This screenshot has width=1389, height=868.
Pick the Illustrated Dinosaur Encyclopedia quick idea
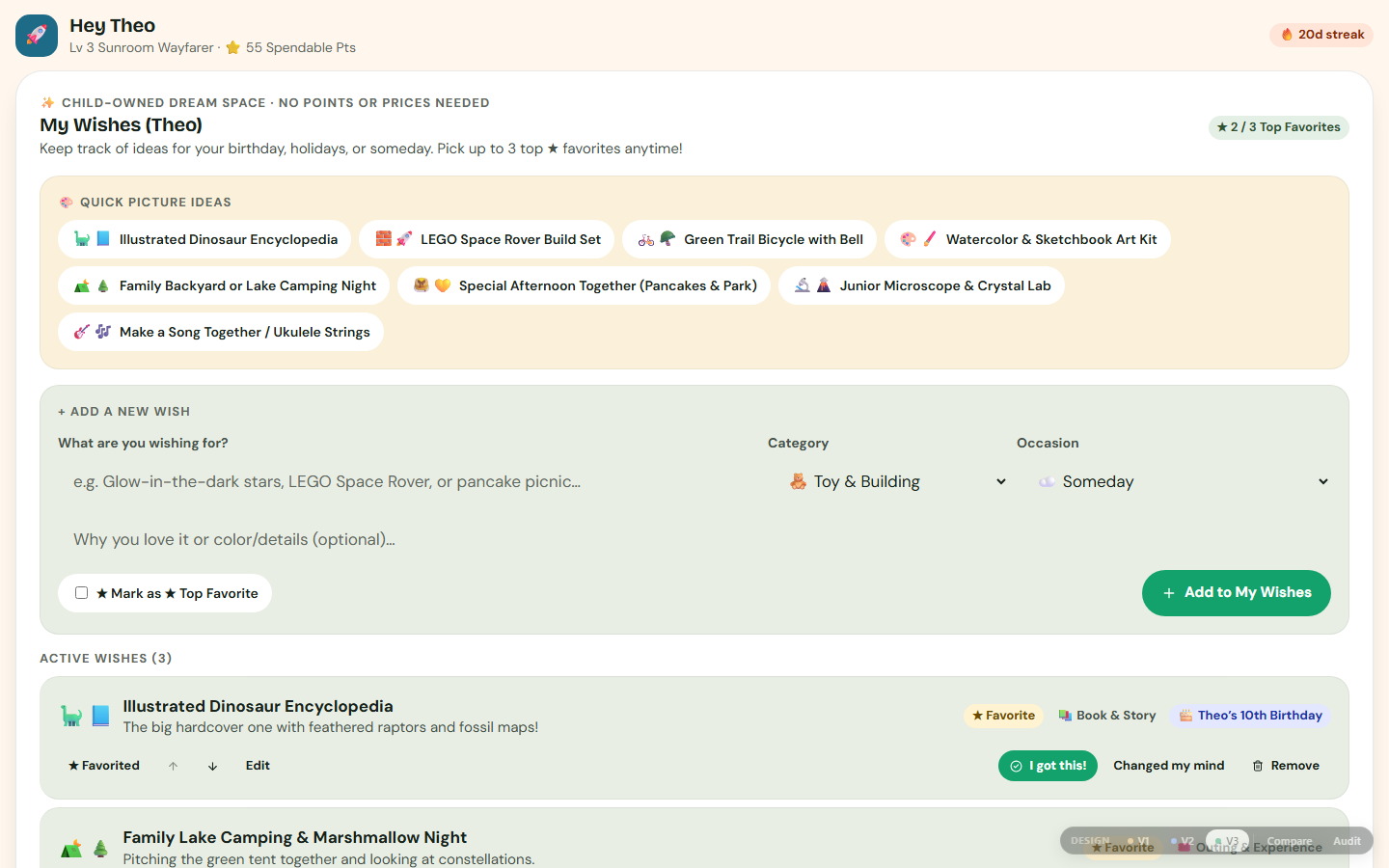coord(204,239)
